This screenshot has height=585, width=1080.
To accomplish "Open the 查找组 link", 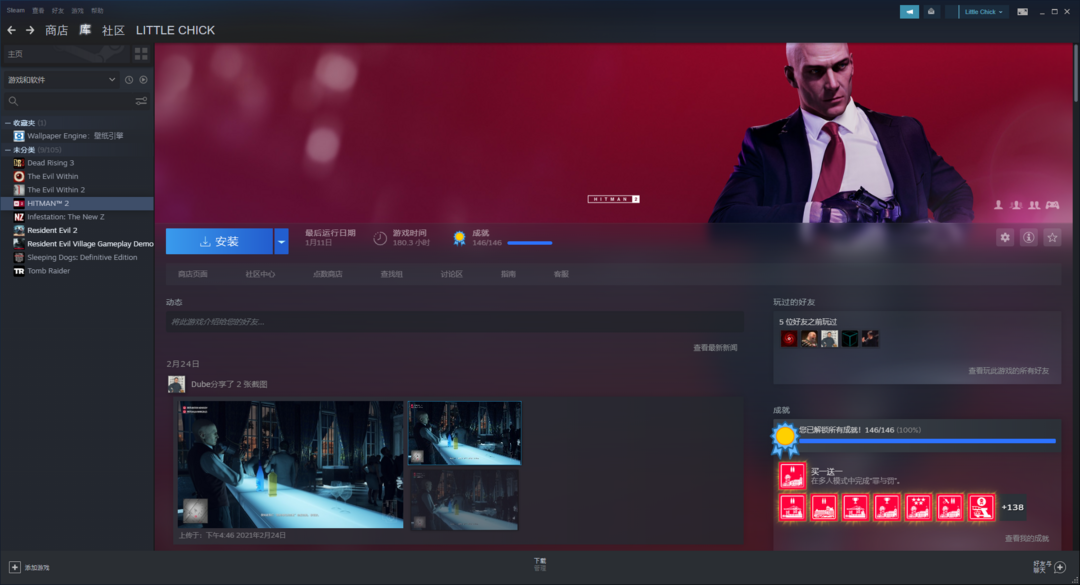I will pos(391,274).
